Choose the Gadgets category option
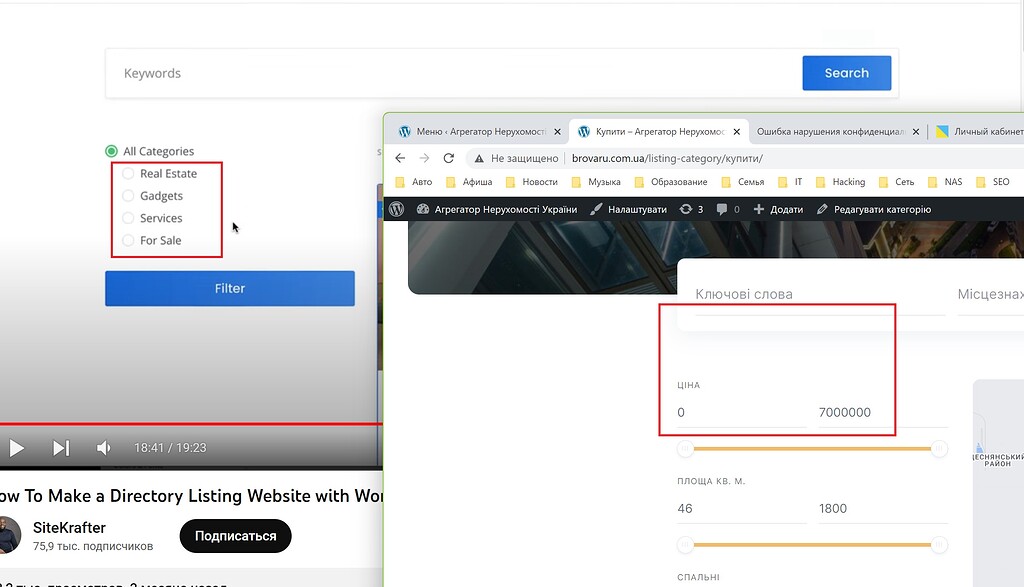This screenshot has height=587, width=1024. 128,195
